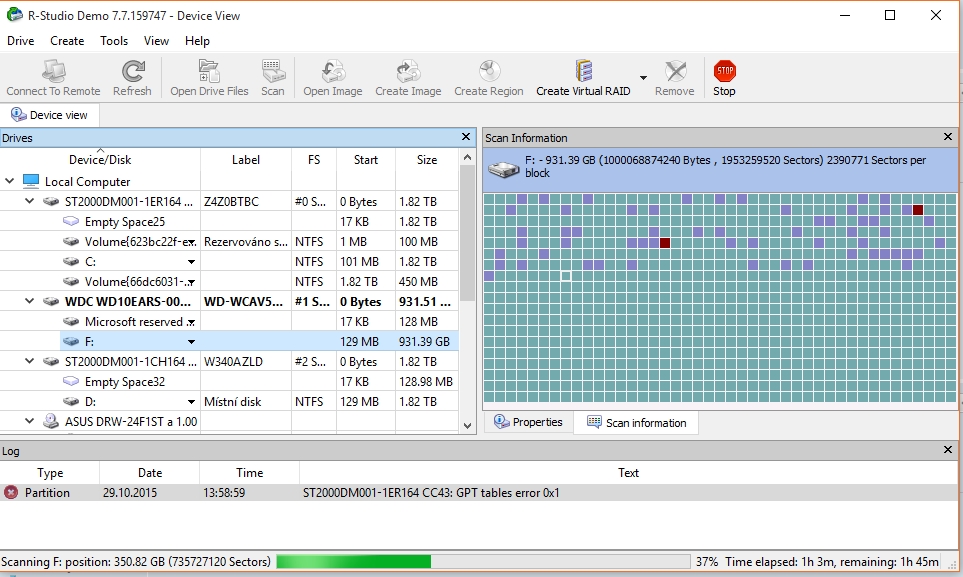Viewport: 963px width, 577px height.
Task: Open the View menu
Action: click(156, 41)
